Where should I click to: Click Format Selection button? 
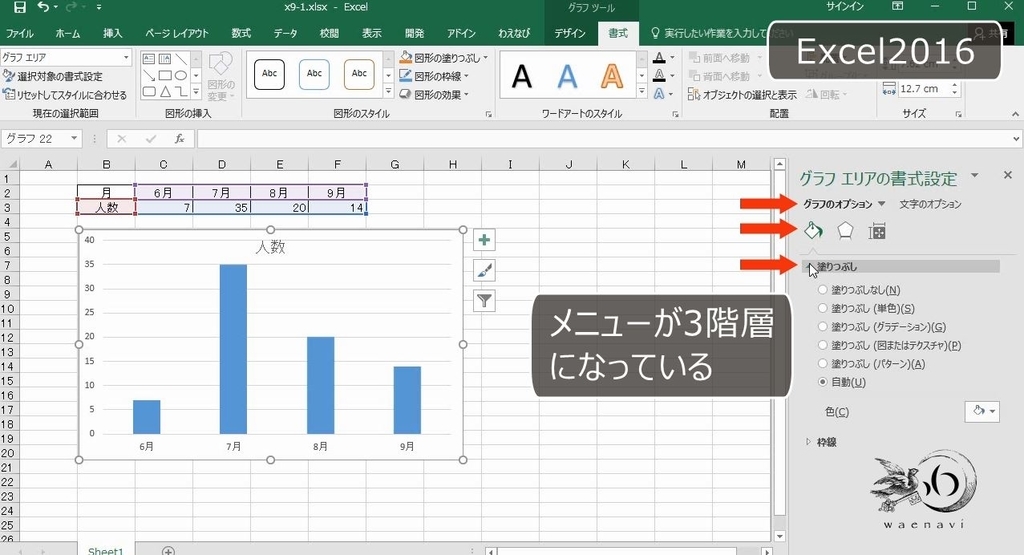pos(54,76)
